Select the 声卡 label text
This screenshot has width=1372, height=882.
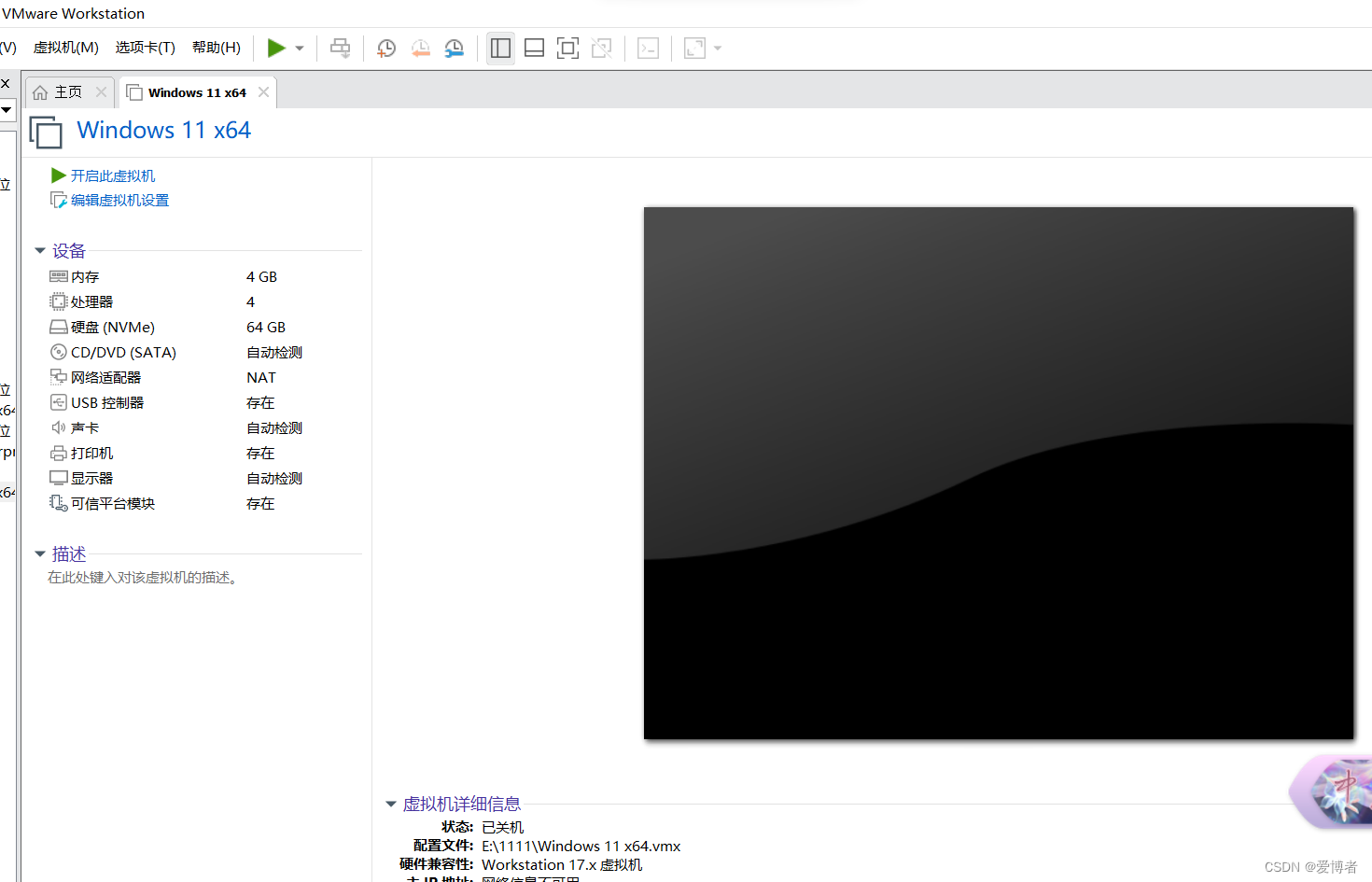tap(85, 428)
